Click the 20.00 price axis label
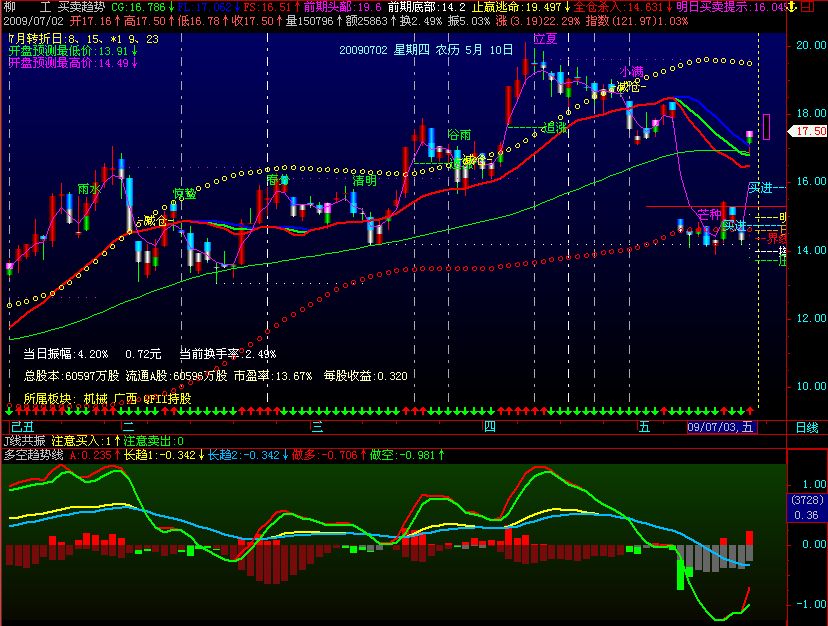This screenshot has height=626, width=828. tap(811, 45)
